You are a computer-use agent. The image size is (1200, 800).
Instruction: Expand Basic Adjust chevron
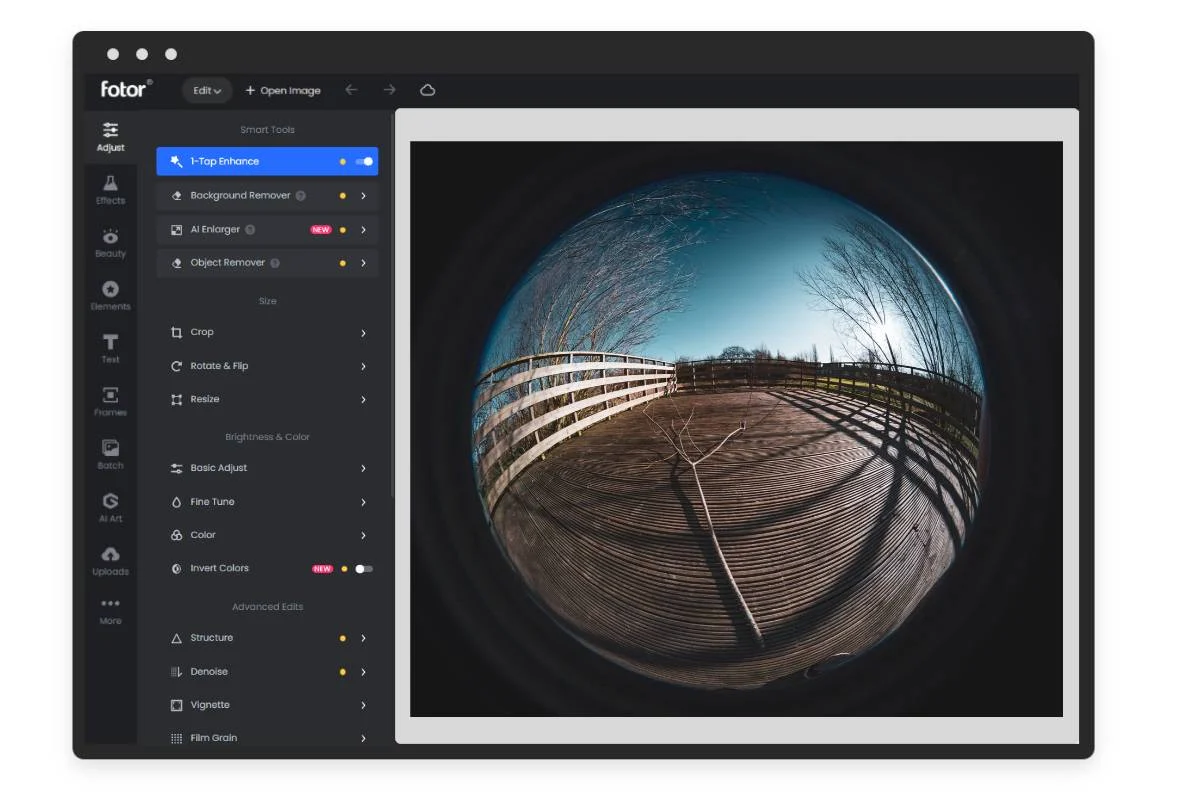363,468
